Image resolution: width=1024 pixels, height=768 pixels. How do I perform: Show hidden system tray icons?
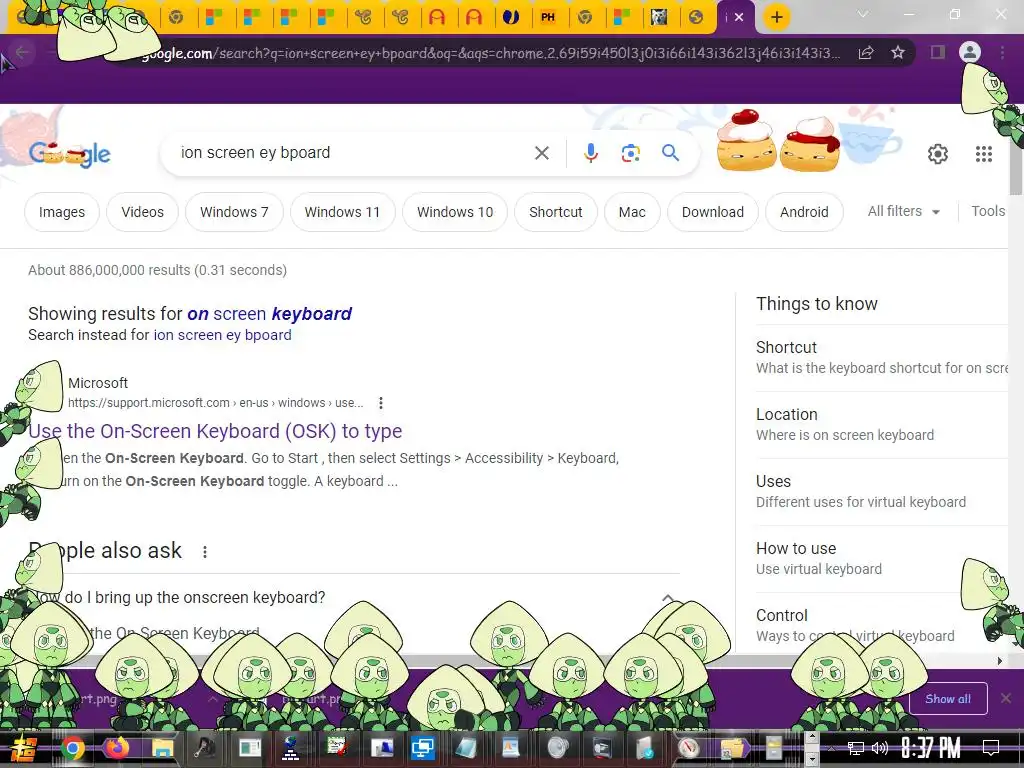tap(831, 748)
